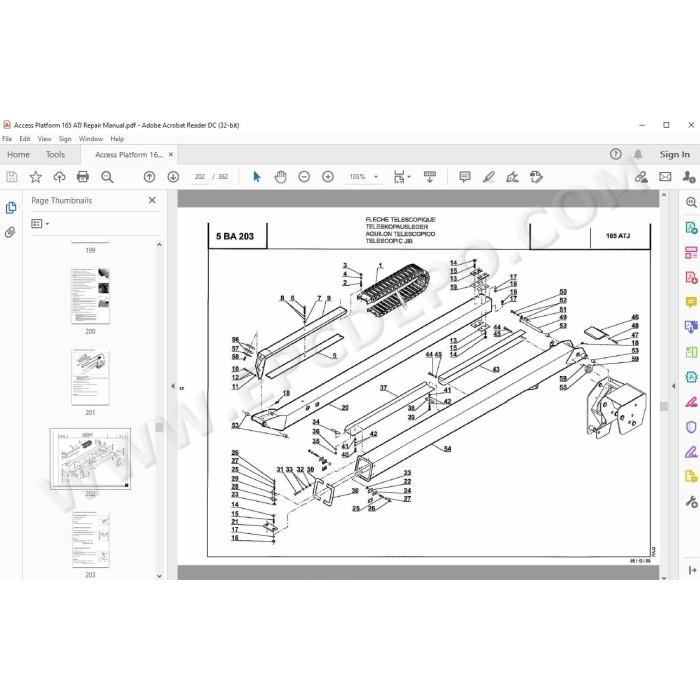Switch to the Home tab
Image resolution: width=700 pixels, height=700 pixels.
(x=18, y=154)
